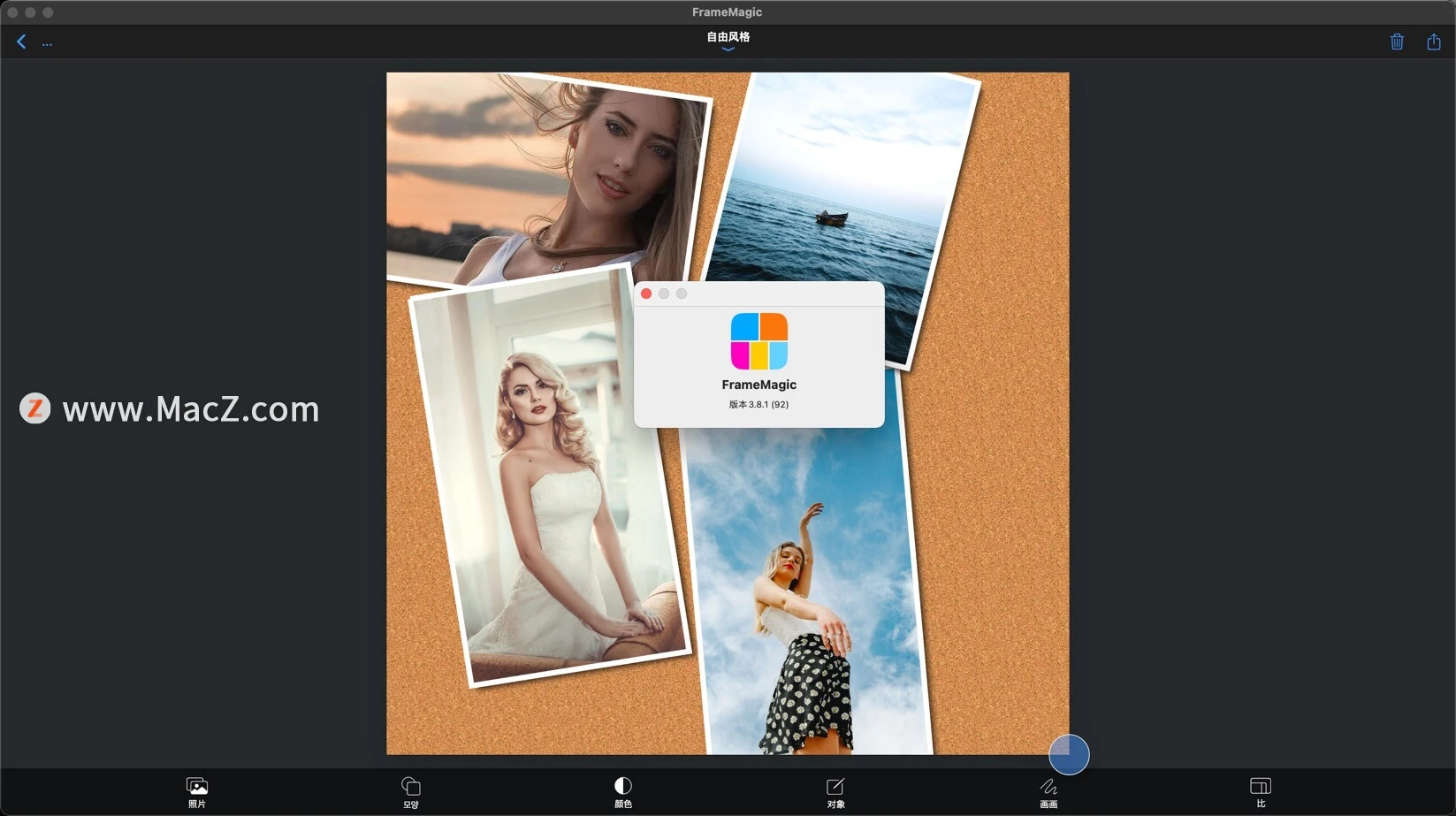Open the 画画 drawing tool
This screenshot has width=1456, height=816.
pyautogui.click(x=1048, y=792)
